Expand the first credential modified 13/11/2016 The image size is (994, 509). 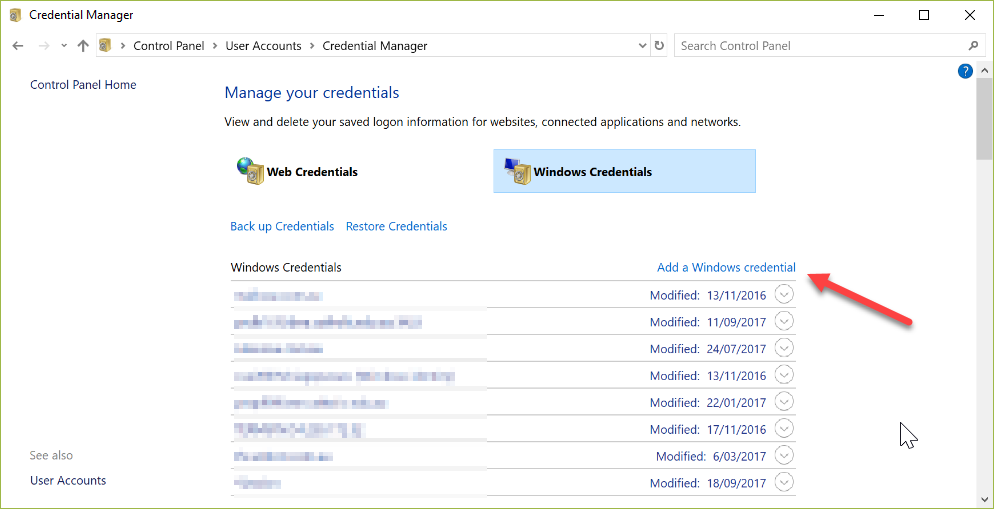click(784, 295)
